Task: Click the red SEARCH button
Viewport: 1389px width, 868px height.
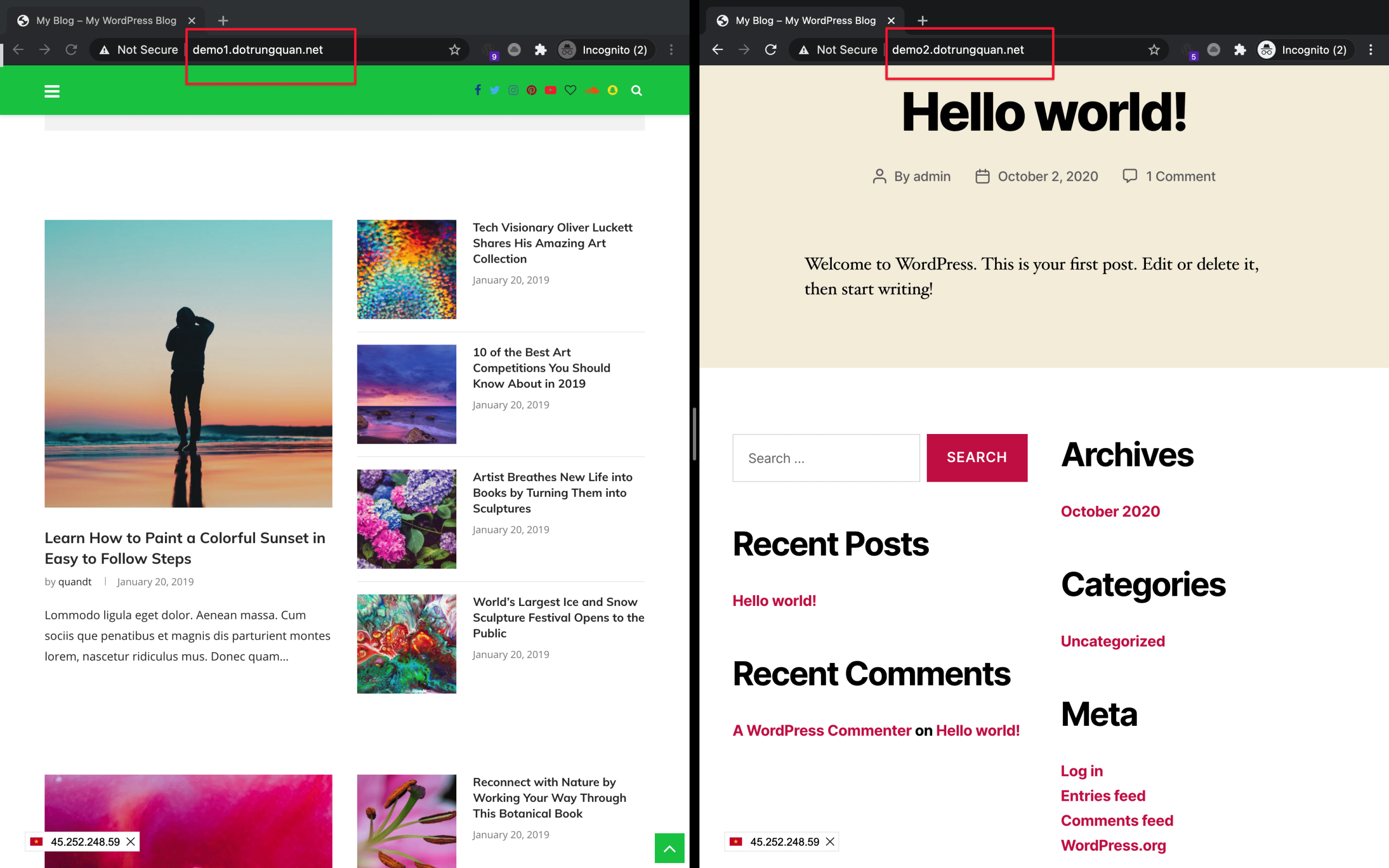Action: pyautogui.click(x=976, y=457)
